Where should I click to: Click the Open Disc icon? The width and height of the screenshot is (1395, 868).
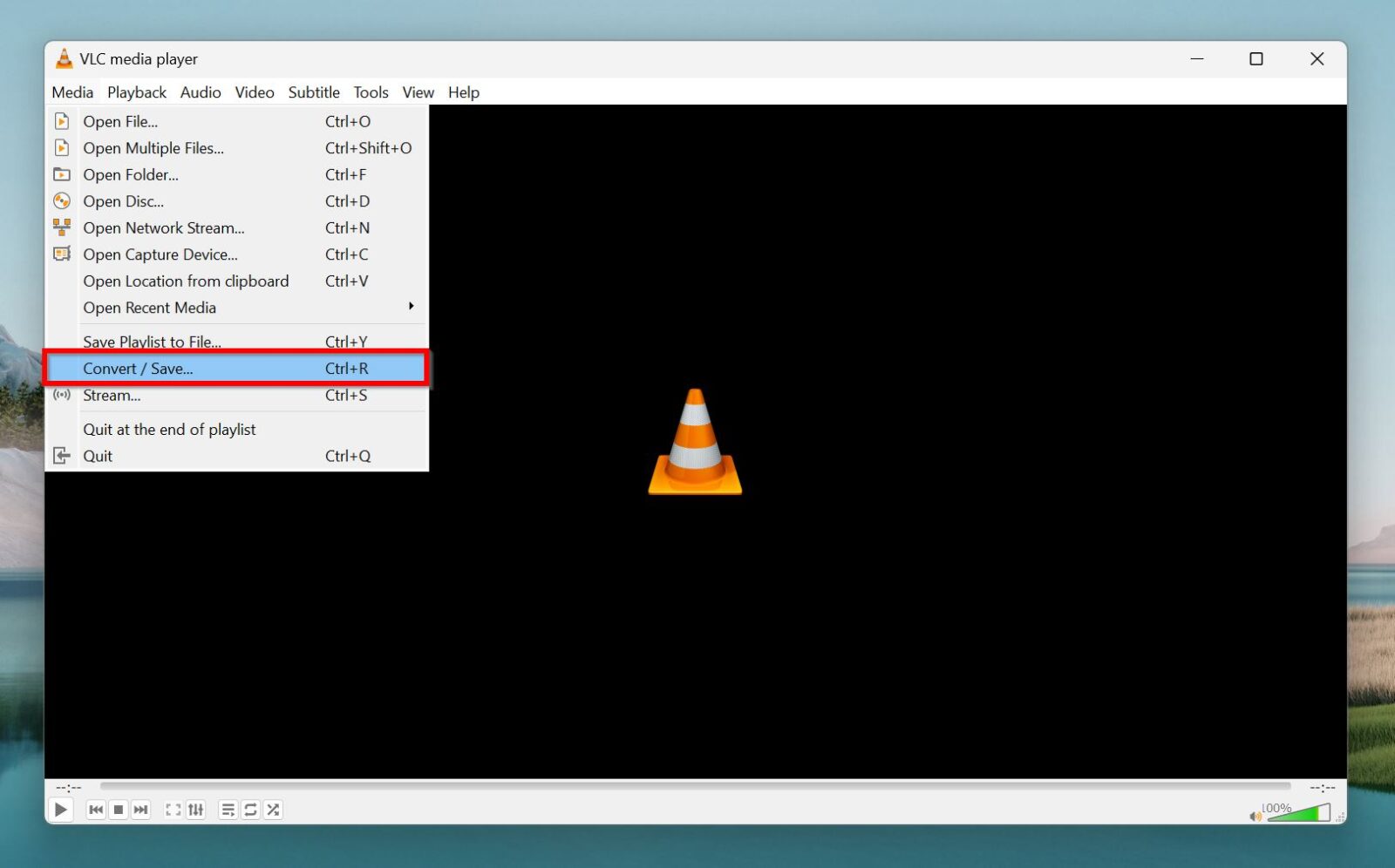pos(62,201)
